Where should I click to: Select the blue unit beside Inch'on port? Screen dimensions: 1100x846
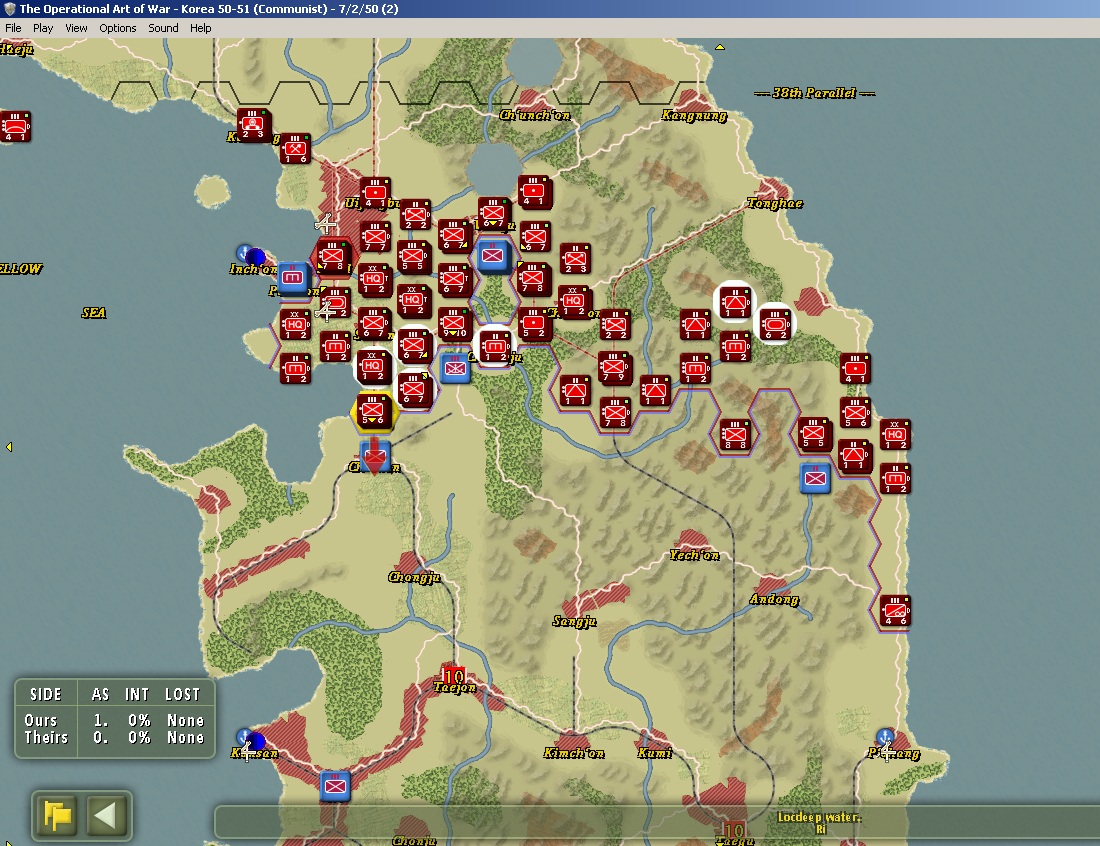293,278
